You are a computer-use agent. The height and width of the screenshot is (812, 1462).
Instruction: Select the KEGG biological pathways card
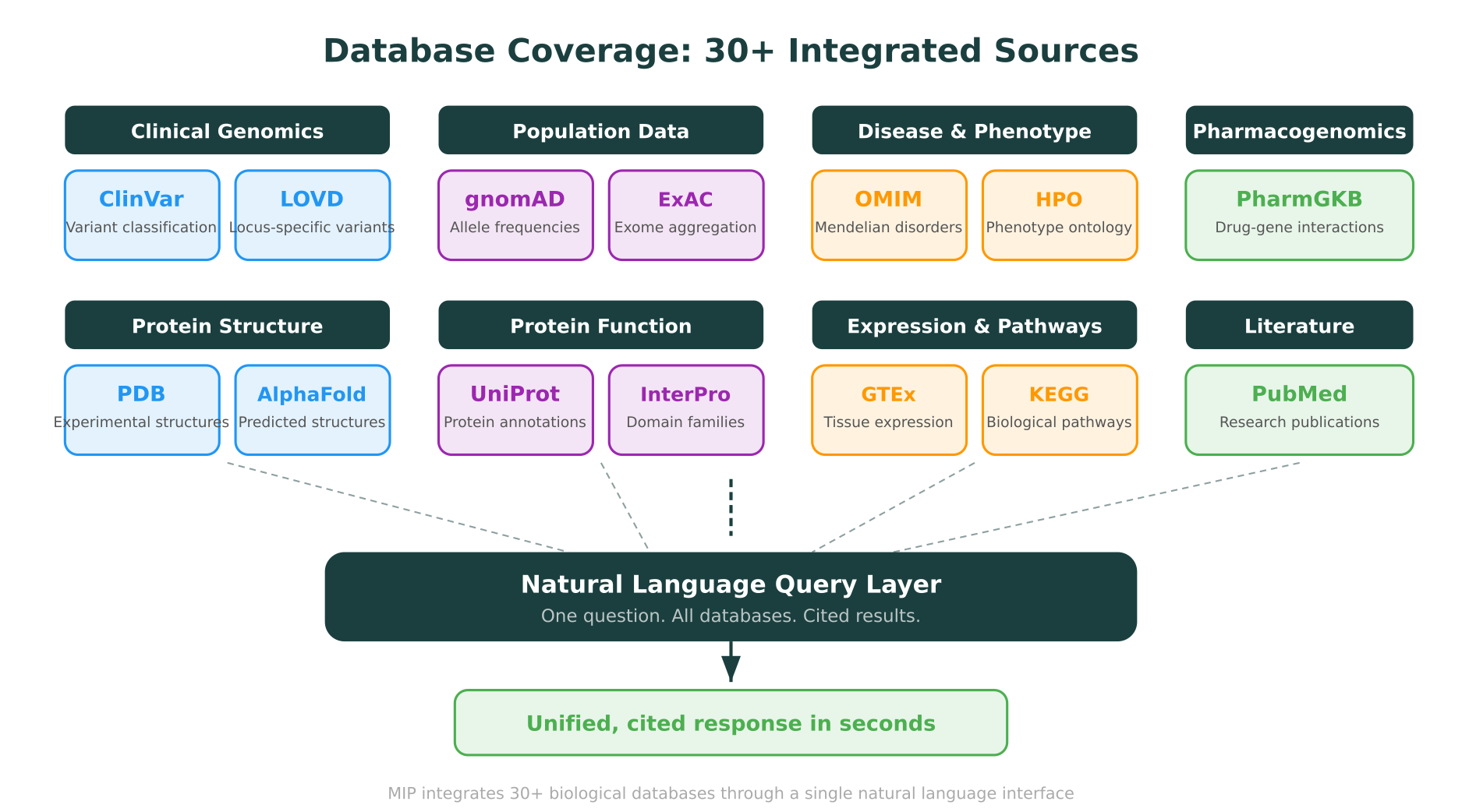coord(1059,410)
